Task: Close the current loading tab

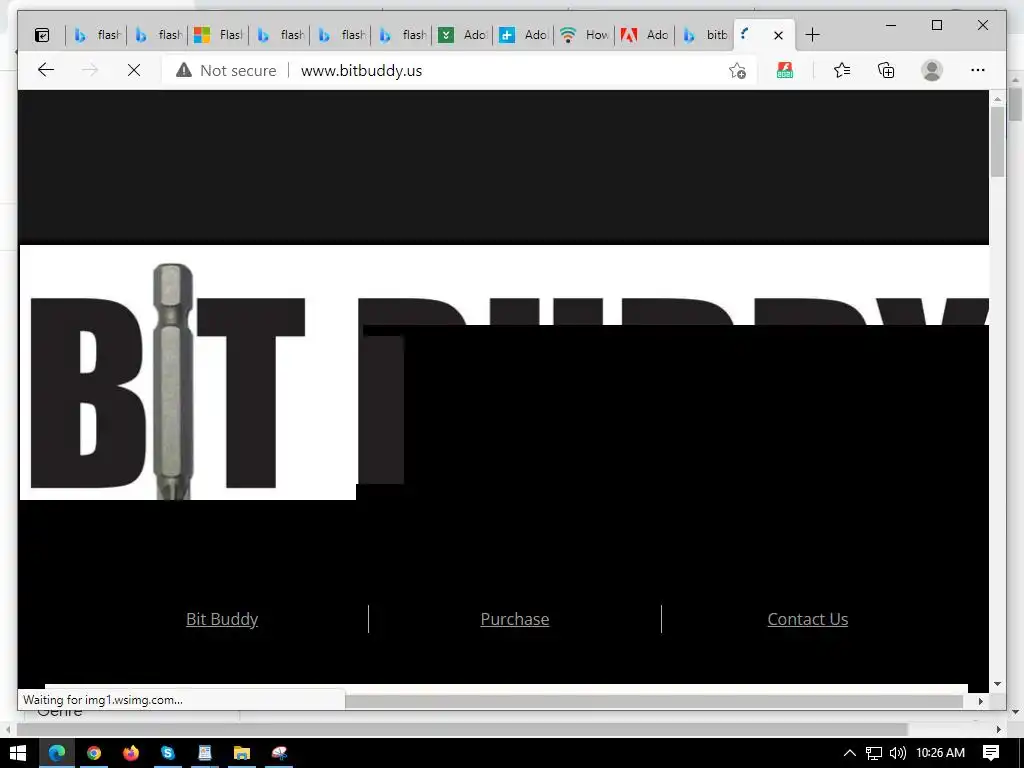Action: coord(778,35)
